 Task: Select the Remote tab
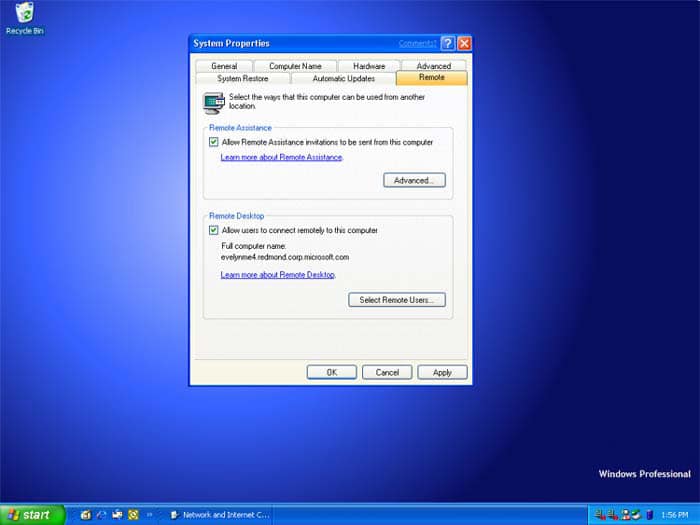[431, 78]
